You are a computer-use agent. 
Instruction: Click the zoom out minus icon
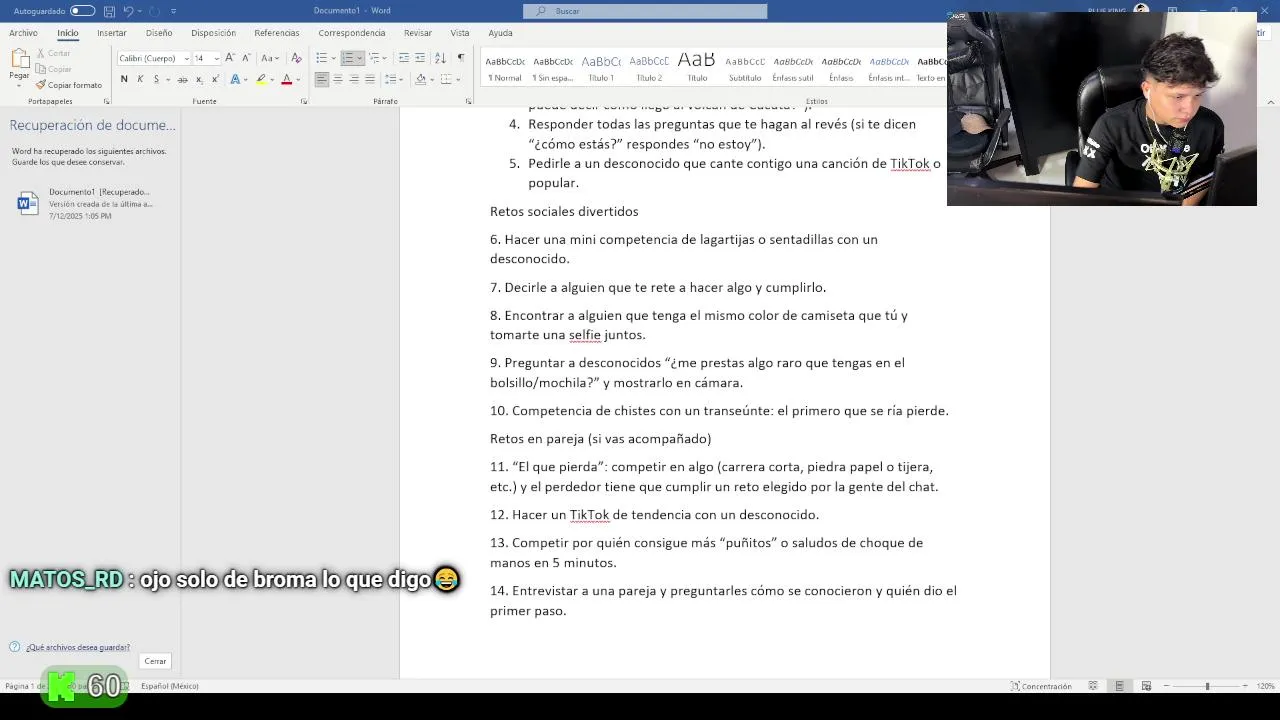[1166, 686]
